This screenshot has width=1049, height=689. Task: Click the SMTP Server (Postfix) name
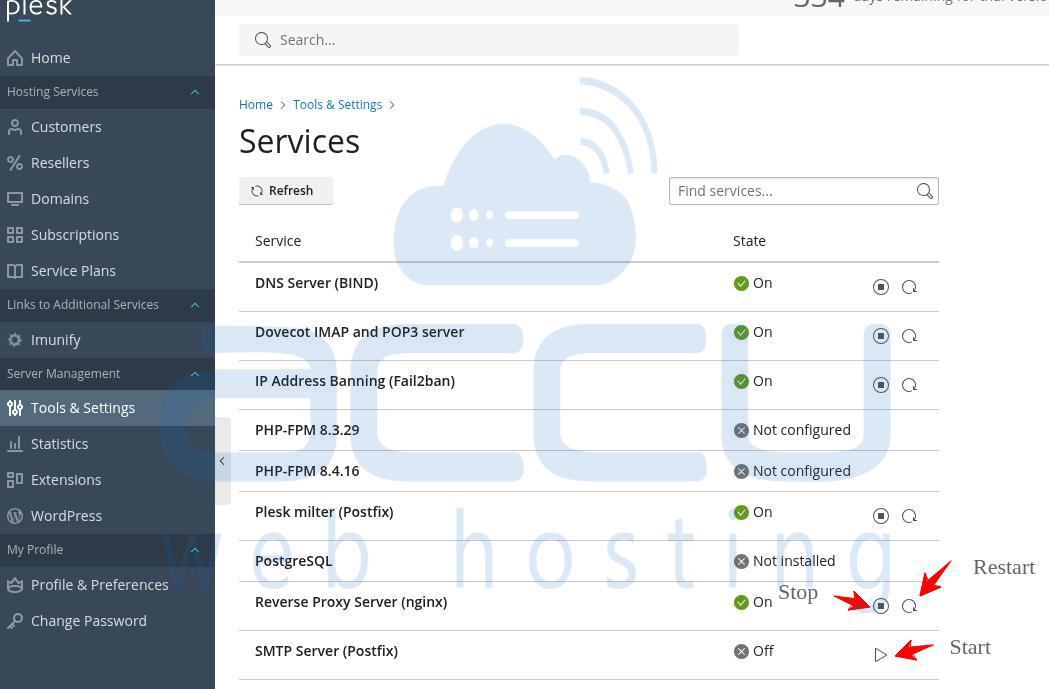[x=326, y=651]
